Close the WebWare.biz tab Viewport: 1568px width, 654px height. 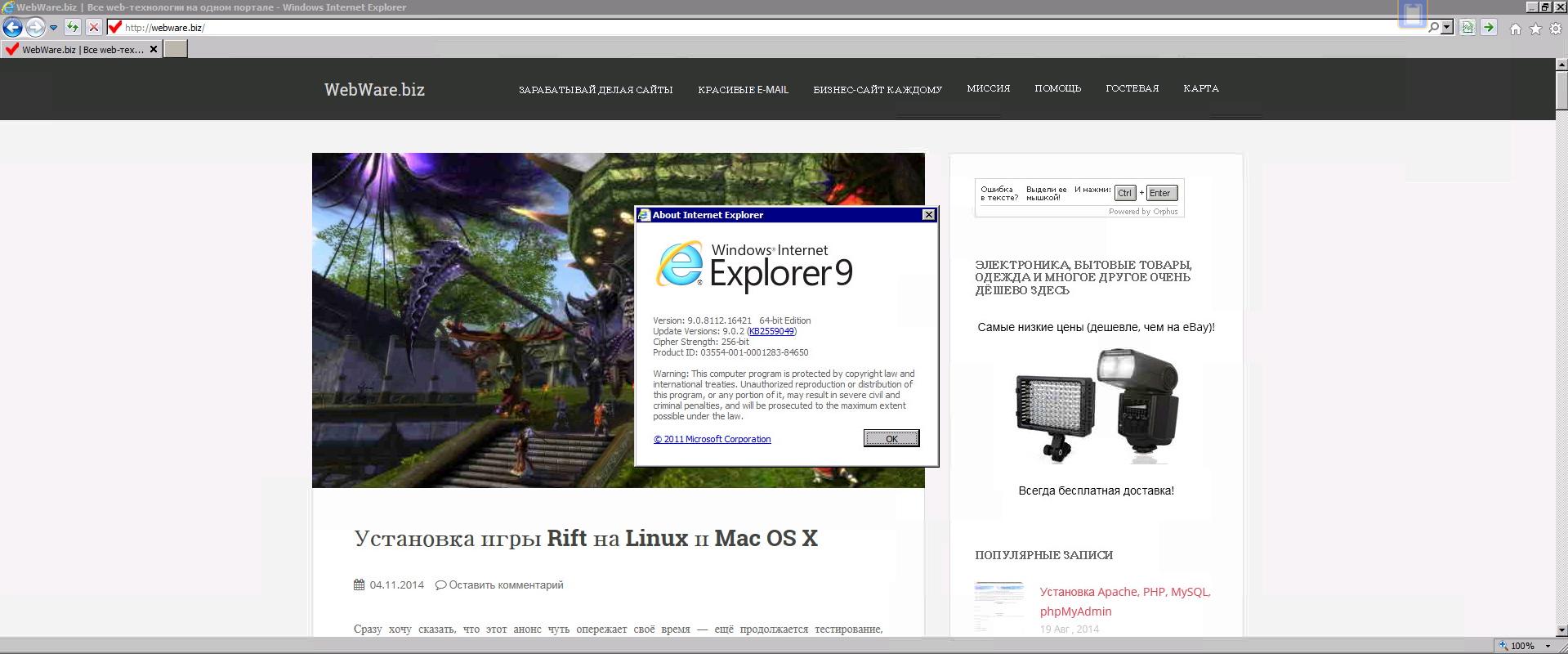tap(153, 49)
